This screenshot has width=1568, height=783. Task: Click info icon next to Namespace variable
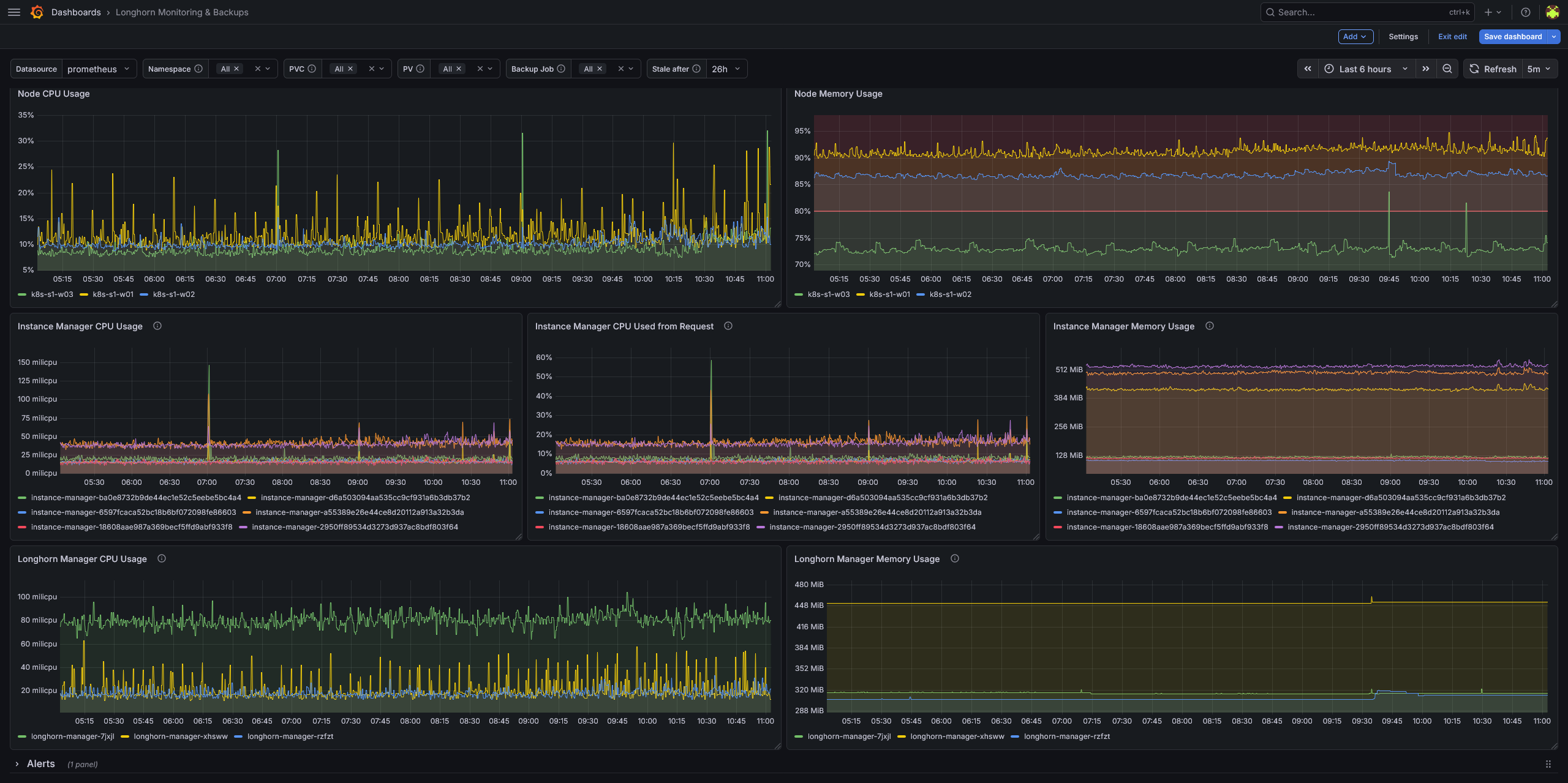click(198, 69)
